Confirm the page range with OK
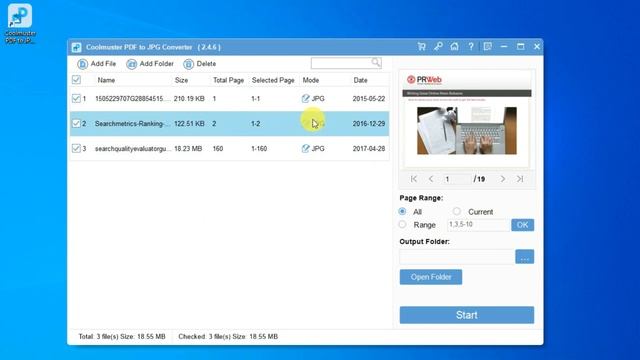Screen dimensions: 640x360 pyautogui.click(x=522, y=225)
